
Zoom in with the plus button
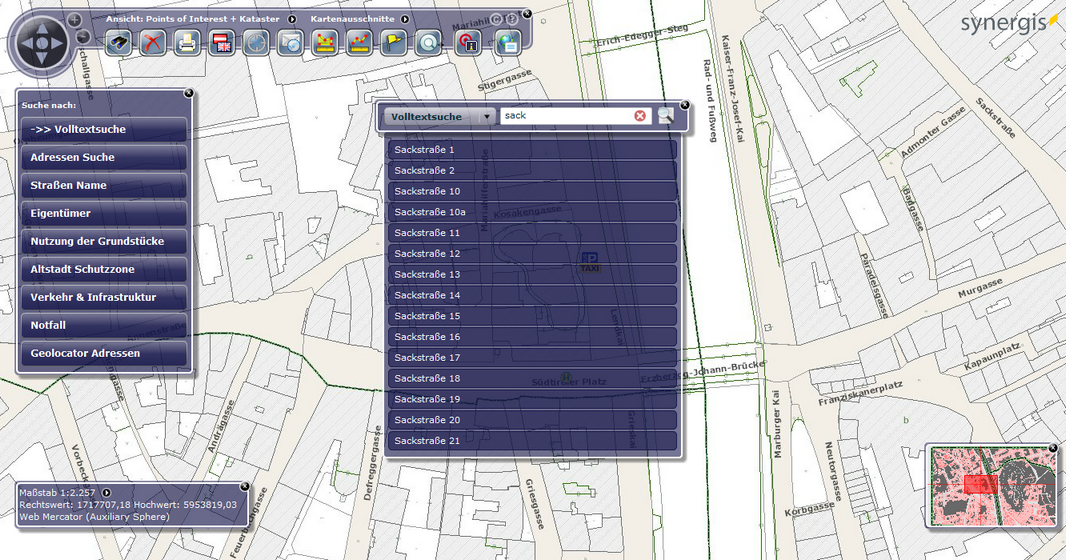coord(75,20)
